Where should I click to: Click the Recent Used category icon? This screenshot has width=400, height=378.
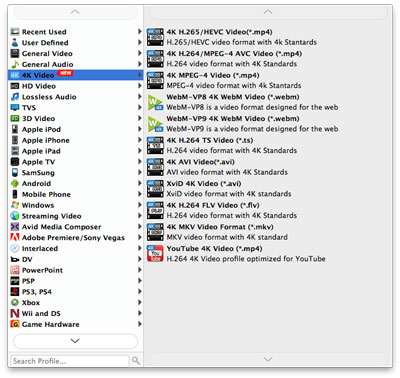click(x=15, y=32)
